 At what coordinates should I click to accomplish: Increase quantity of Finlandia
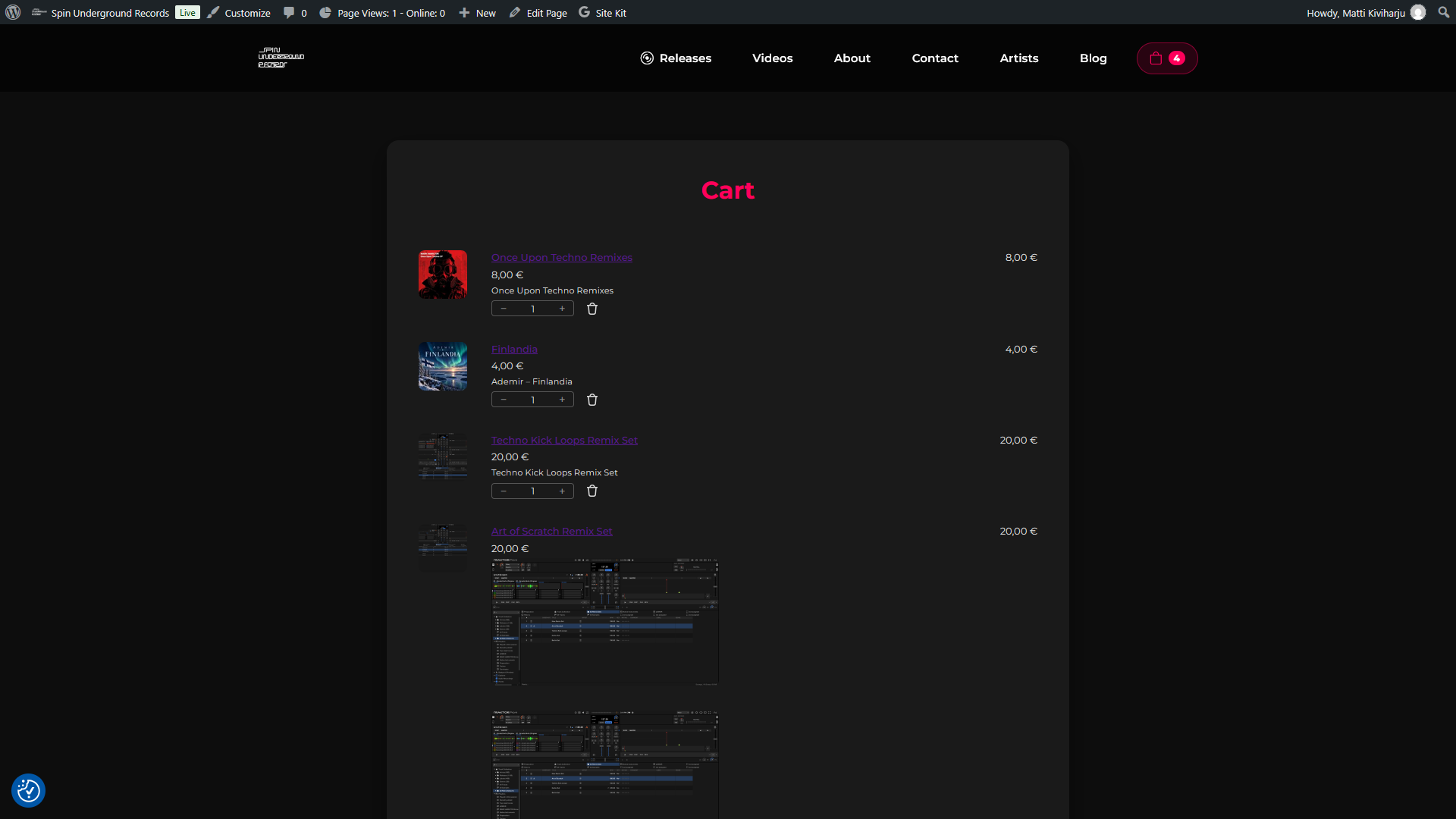click(x=562, y=400)
